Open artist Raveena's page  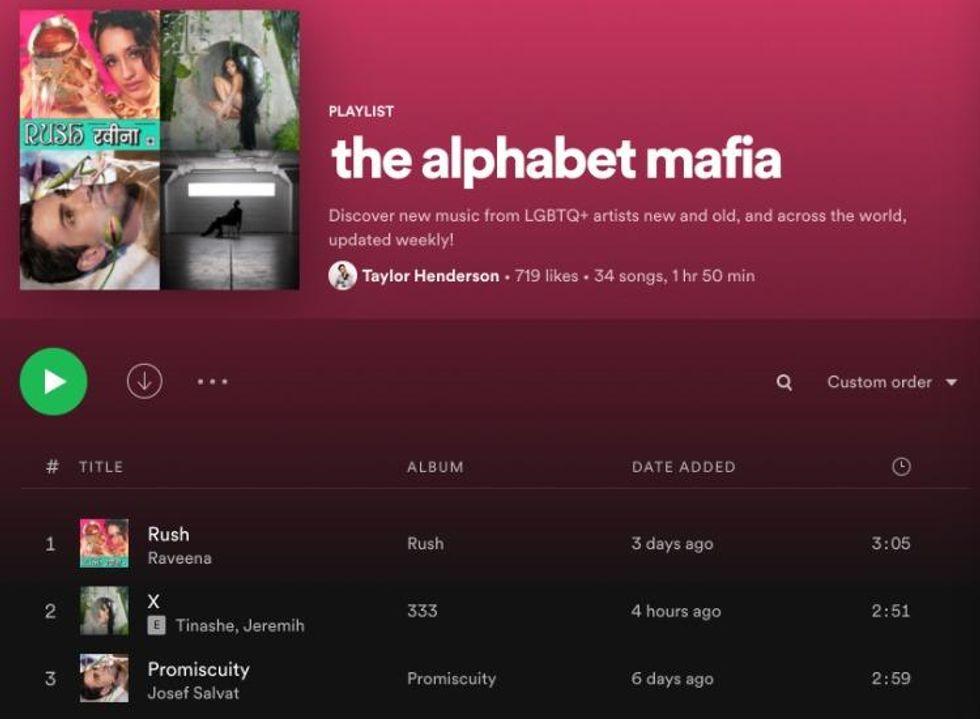(x=179, y=558)
